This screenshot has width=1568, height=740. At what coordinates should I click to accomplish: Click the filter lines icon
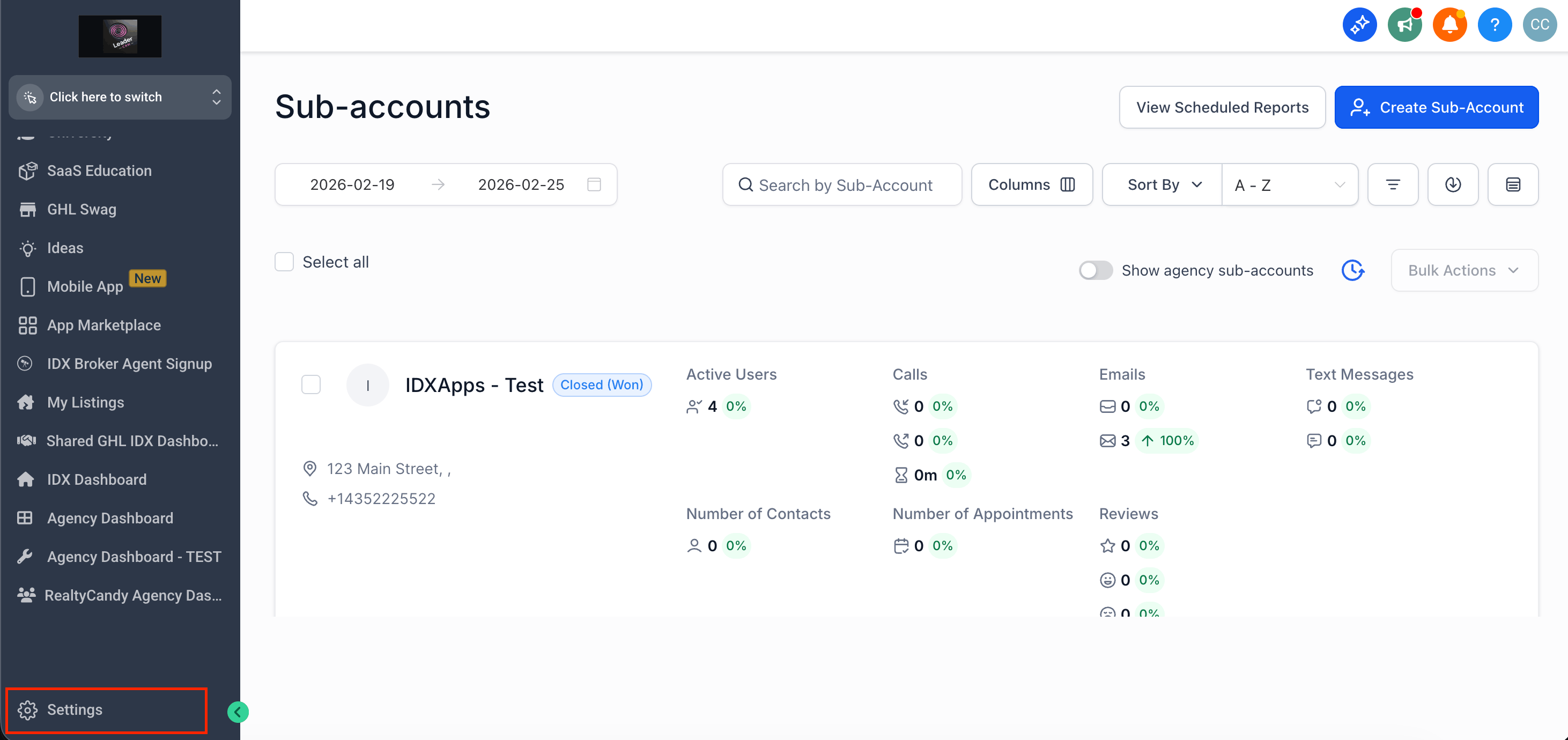pos(1392,184)
